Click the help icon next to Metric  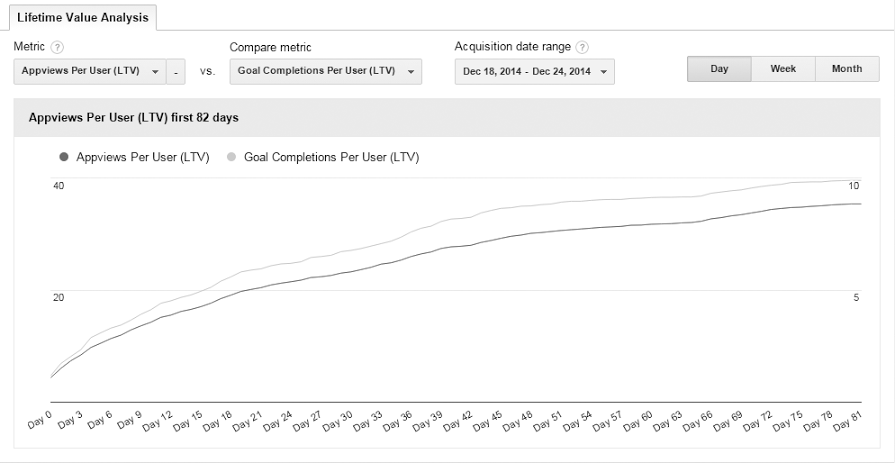click(x=57, y=48)
